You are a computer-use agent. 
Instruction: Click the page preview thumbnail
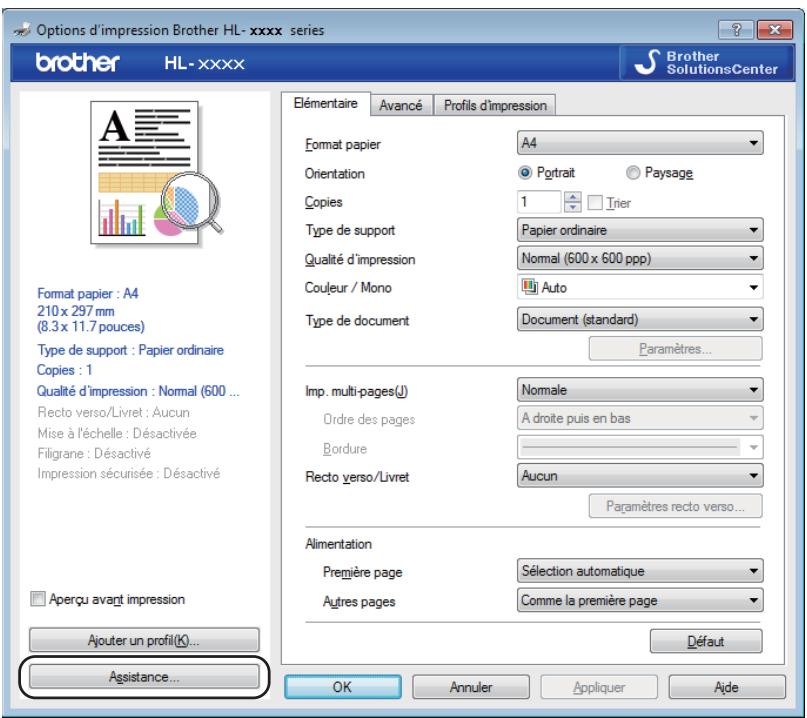click(156, 172)
